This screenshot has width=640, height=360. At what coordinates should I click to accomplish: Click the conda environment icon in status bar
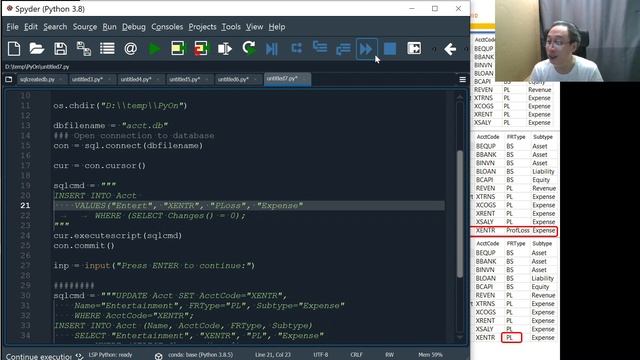[x=158, y=356]
